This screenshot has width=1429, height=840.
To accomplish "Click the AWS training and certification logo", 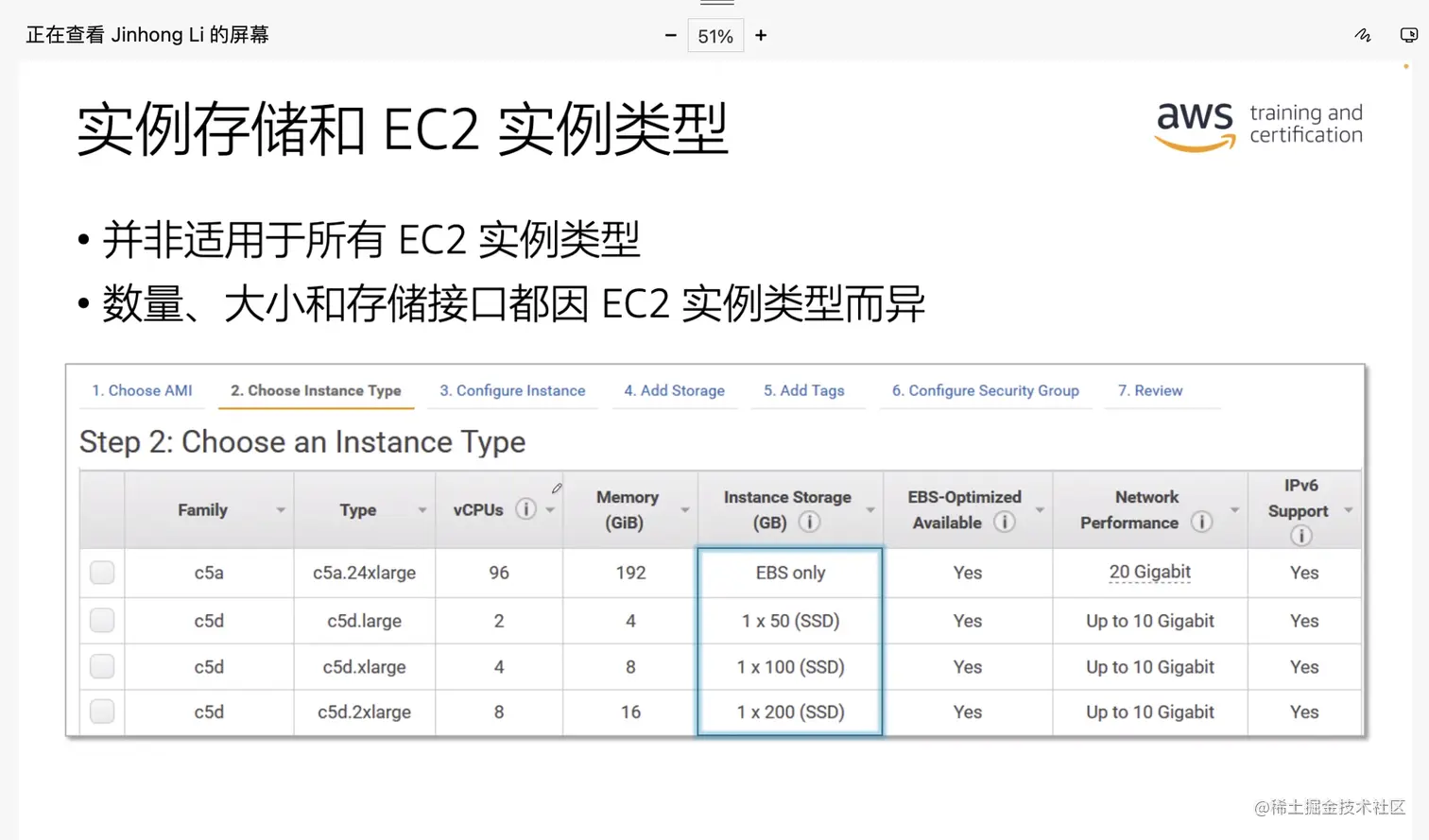I will pyautogui.click(x=1259, y=126).
